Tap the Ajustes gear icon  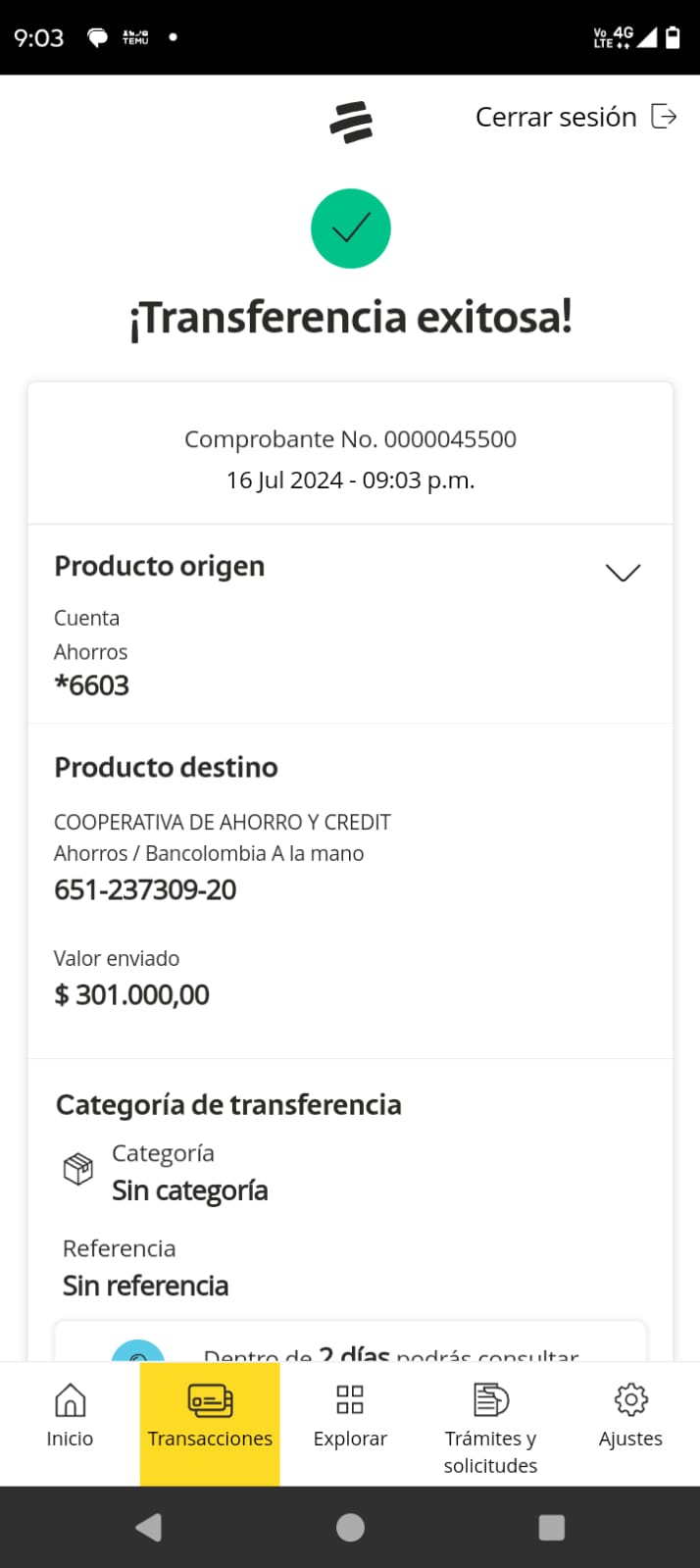point(630,1399)
